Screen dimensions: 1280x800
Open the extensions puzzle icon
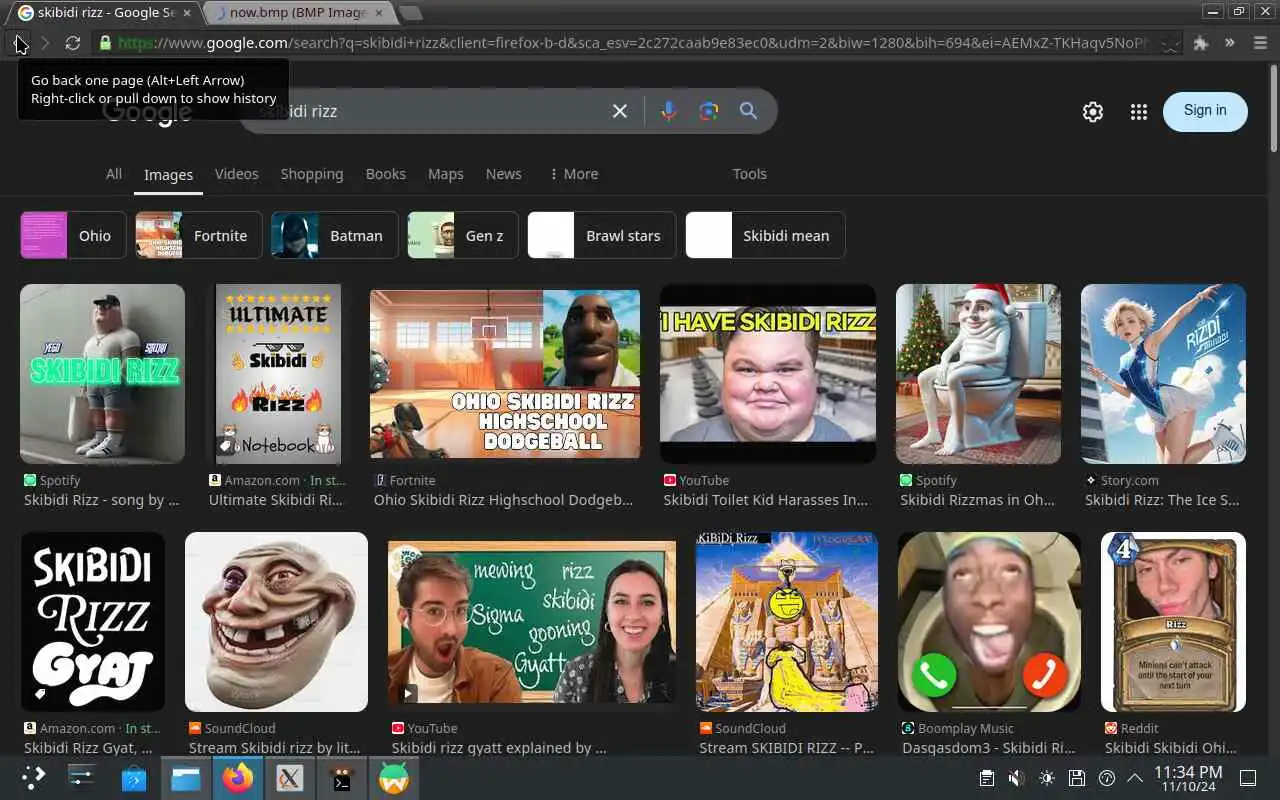pos(1201,43)
